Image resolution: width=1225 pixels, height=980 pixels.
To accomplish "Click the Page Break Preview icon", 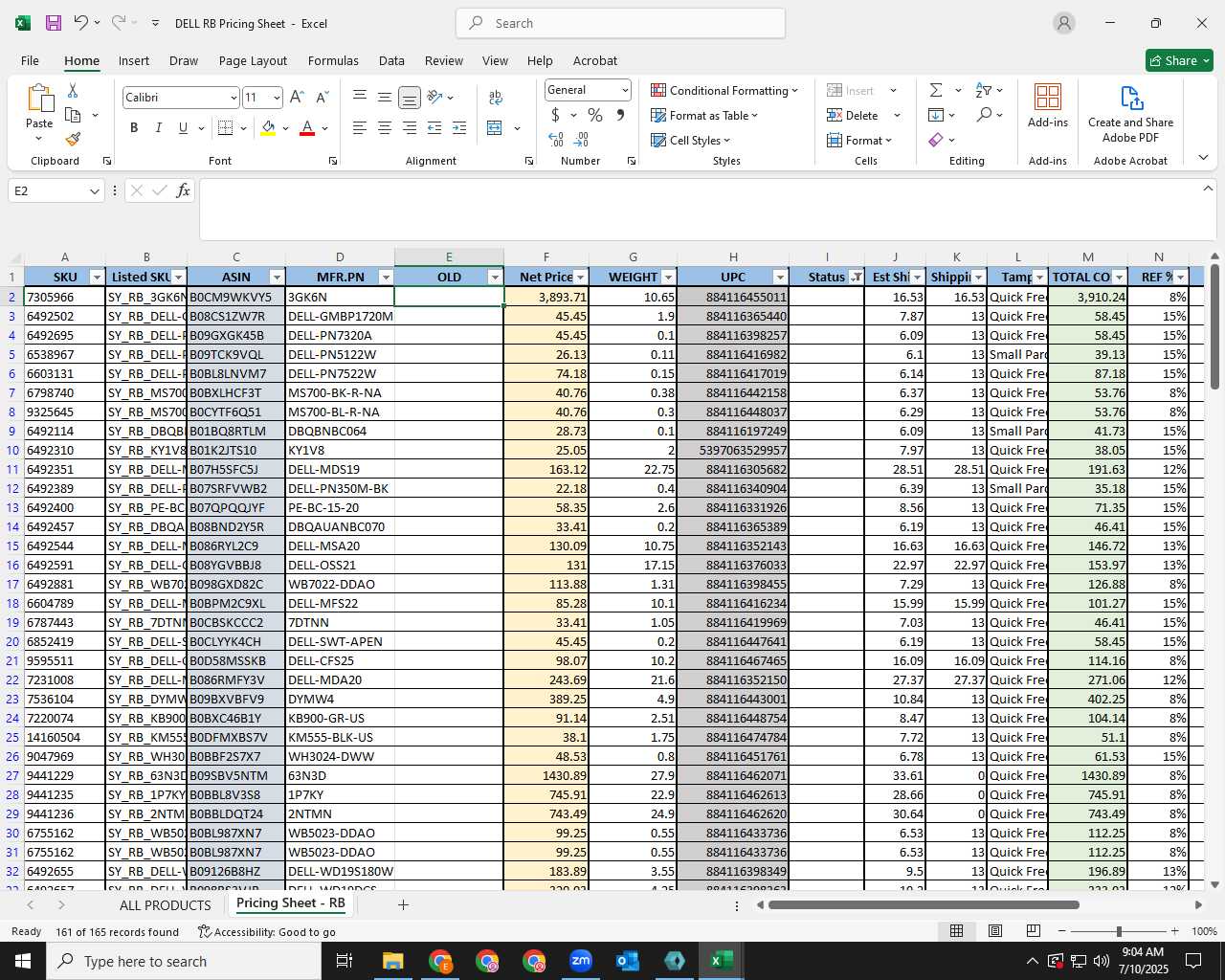I will pos(1034,931).
